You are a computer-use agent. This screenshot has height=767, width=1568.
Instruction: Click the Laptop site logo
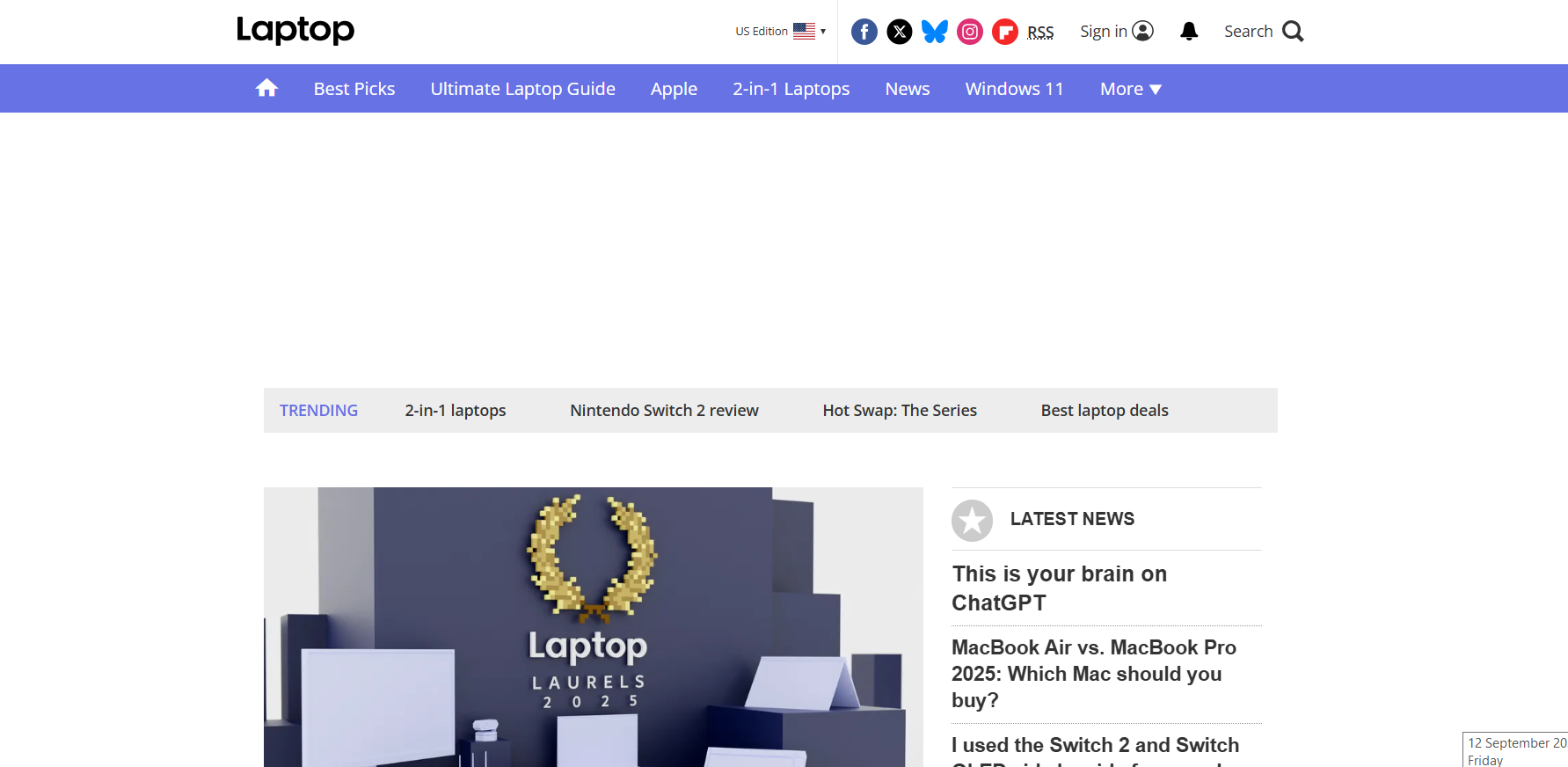(295, 30)
